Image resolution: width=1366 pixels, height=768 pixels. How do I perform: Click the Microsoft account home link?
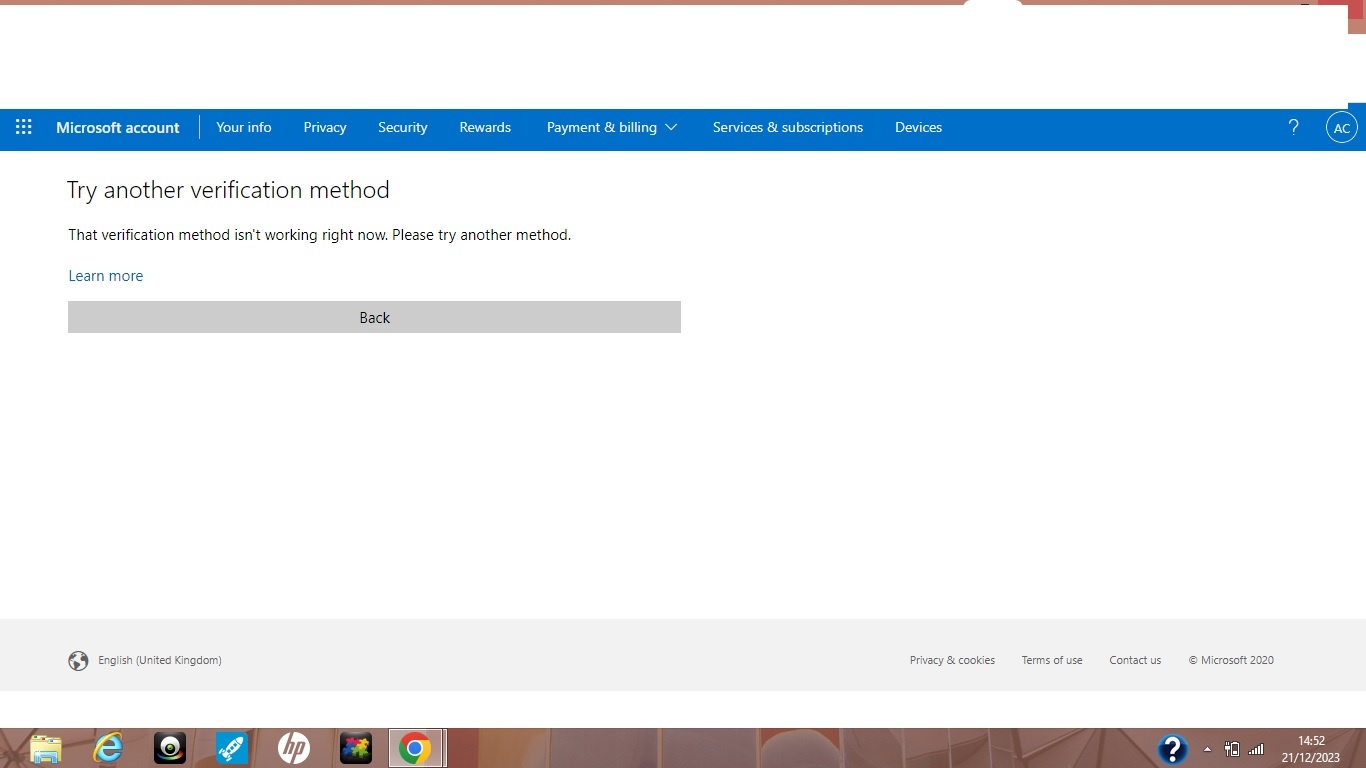coord(118,127)
